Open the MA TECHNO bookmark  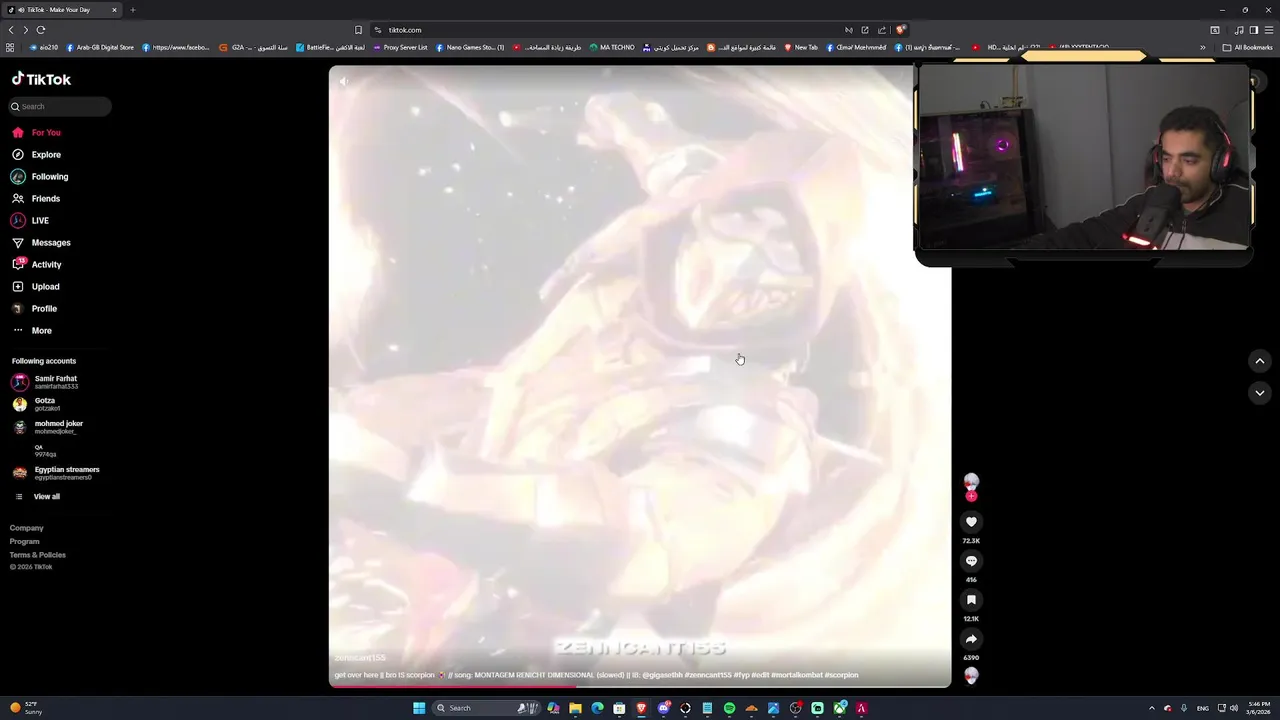point(612,47)
